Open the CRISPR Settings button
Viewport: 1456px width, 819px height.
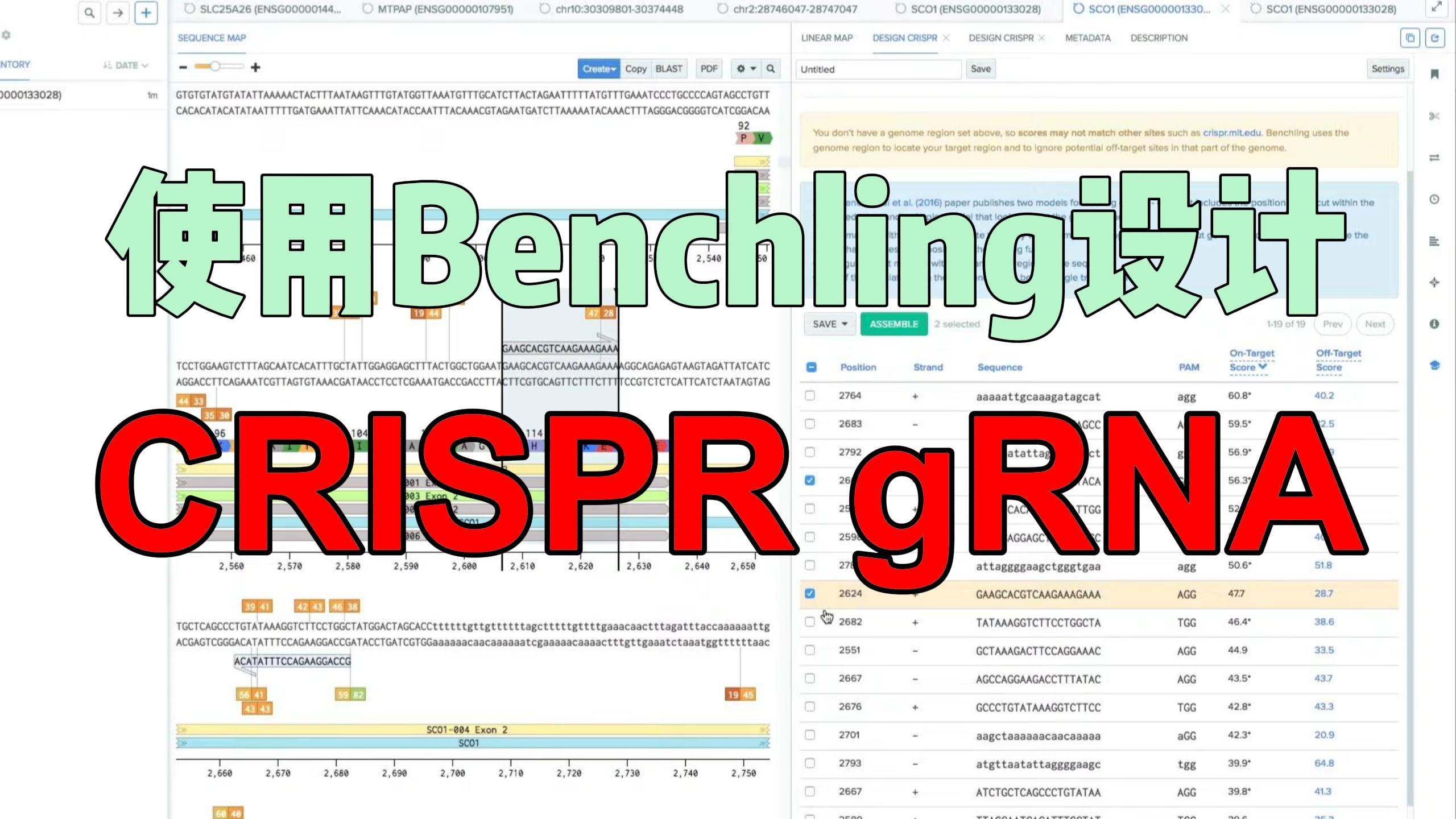click(x=1388, y=69)
